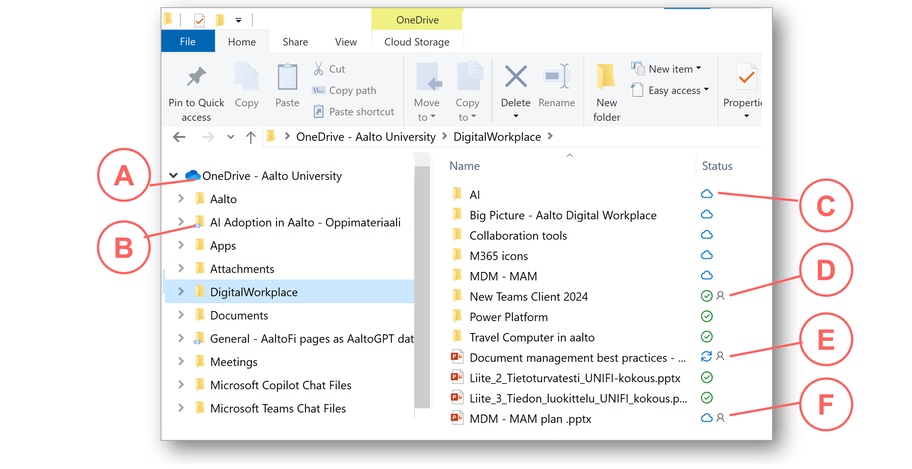Click cloud status icon of MDM - MAM plan.pptx
The height and width of the screenshot is (469, 912).
click(x=707, y=418)
